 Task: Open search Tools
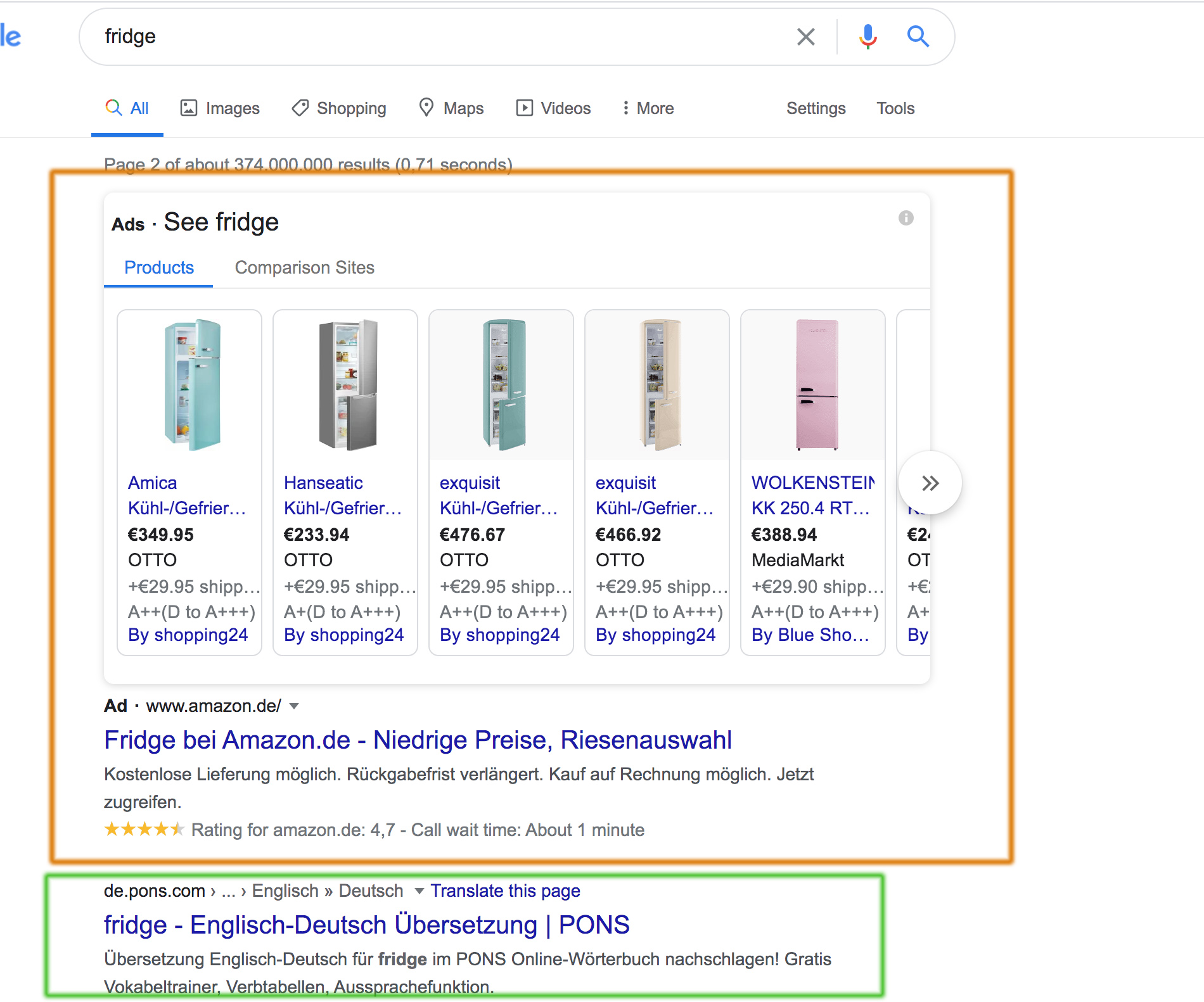(895, 108)
